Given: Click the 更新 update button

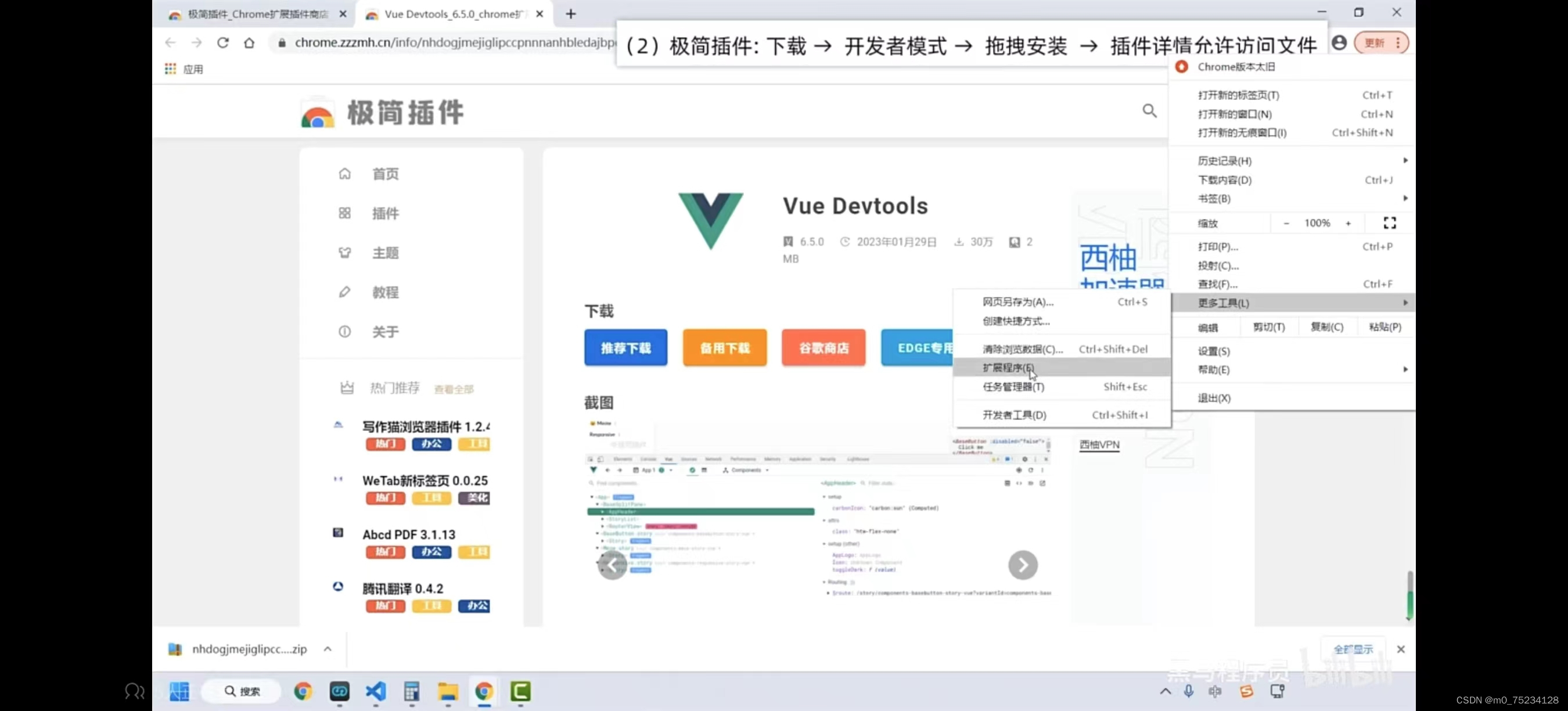Looking at the screenshot, I should [x=1374, y=42].
